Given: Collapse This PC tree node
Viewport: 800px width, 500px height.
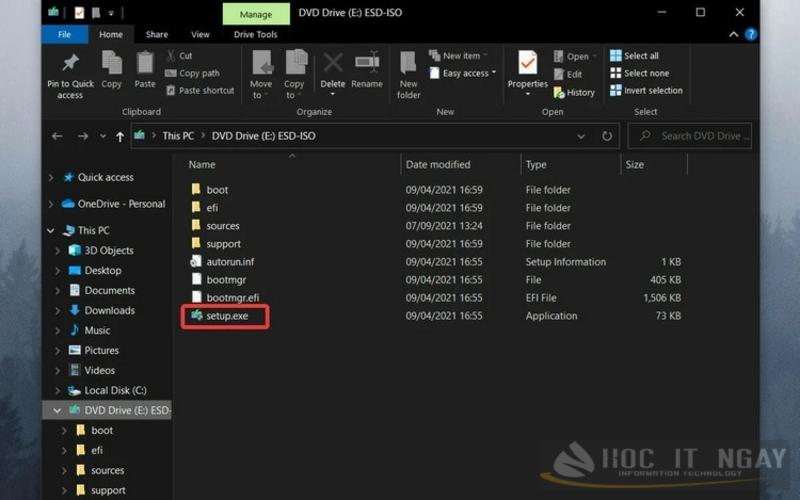Looking at the screenshot, I should click(x=51, y=231).
